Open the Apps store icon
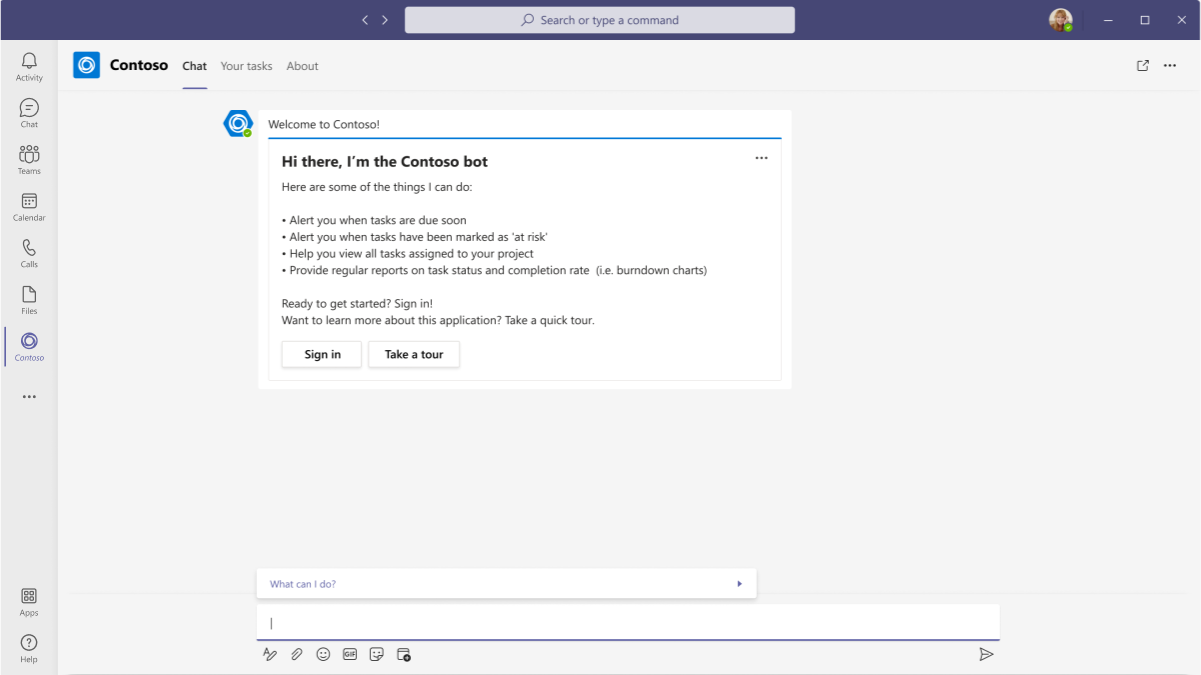This screenshot has height=675, width=1201. pyautogui.click(x=29, y=602)
